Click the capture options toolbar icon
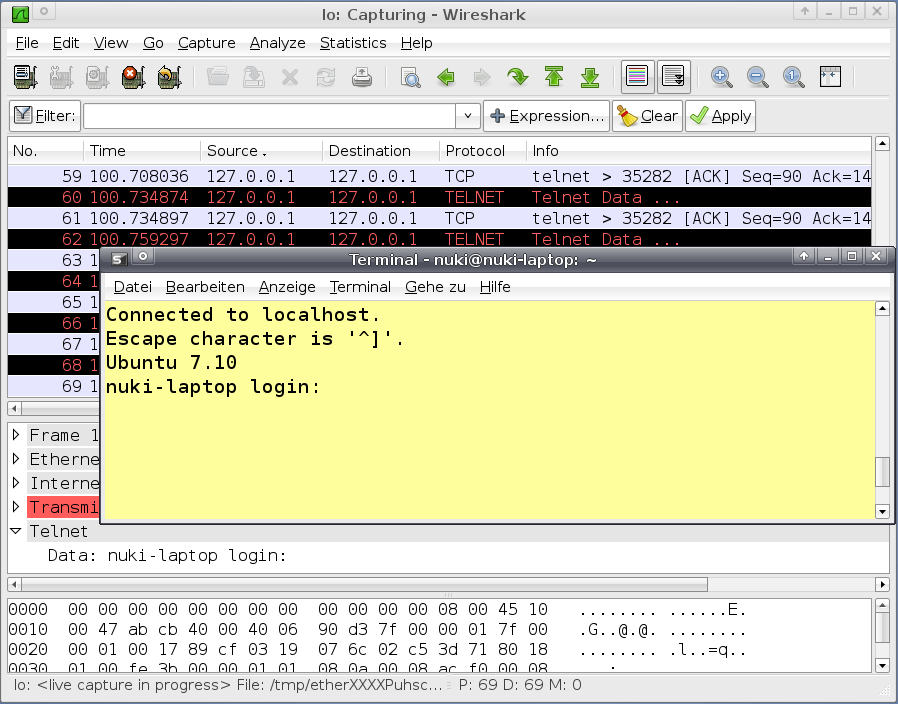Viewport: 898px width, 704px height. (x=62, y=77)
